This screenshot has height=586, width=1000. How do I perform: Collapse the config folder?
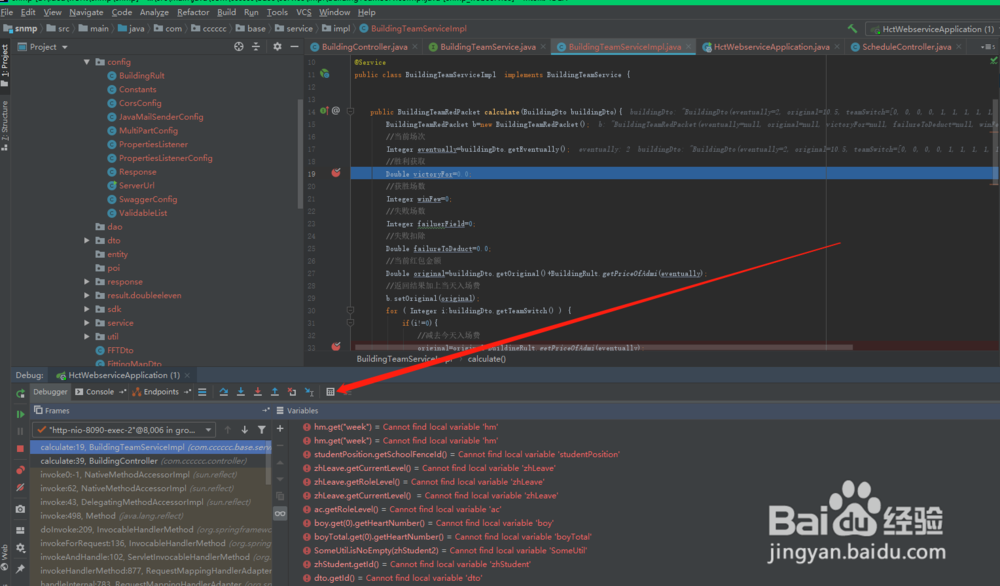(87, 62)
